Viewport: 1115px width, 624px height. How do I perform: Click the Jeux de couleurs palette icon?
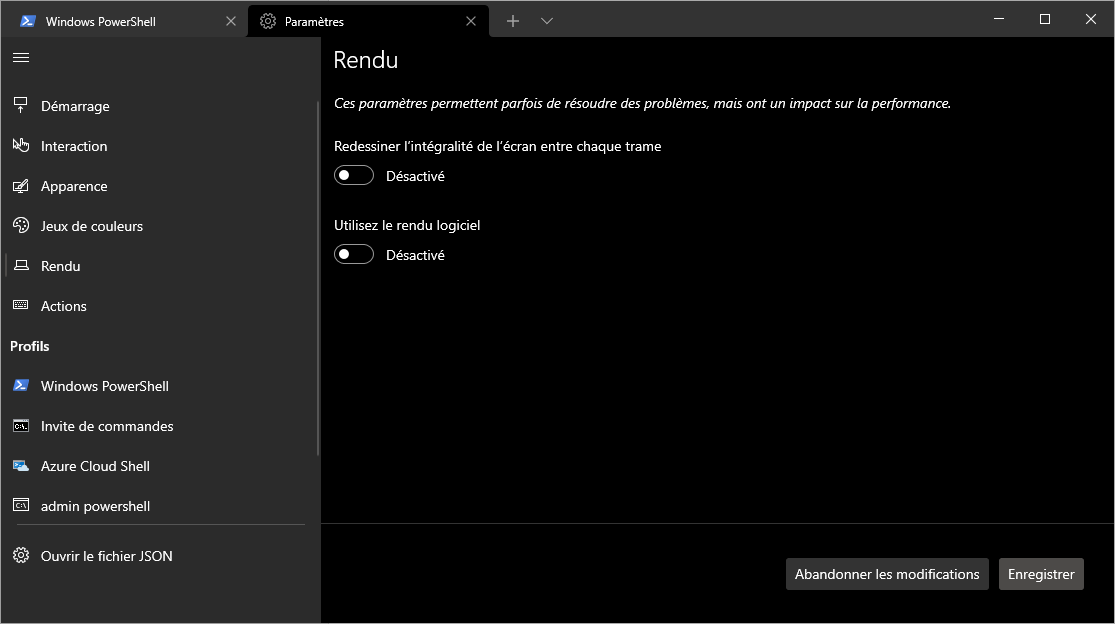pyautogui.click(x=20, y=226)
